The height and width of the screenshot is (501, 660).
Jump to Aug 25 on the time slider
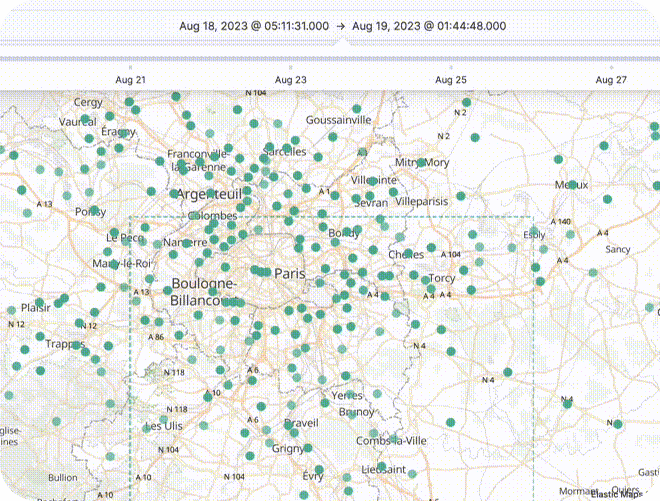point(451,79)
